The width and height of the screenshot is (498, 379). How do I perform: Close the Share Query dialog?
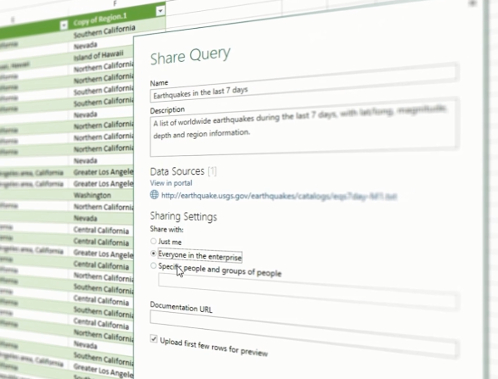pyautogui.click(x=472, y=3)
